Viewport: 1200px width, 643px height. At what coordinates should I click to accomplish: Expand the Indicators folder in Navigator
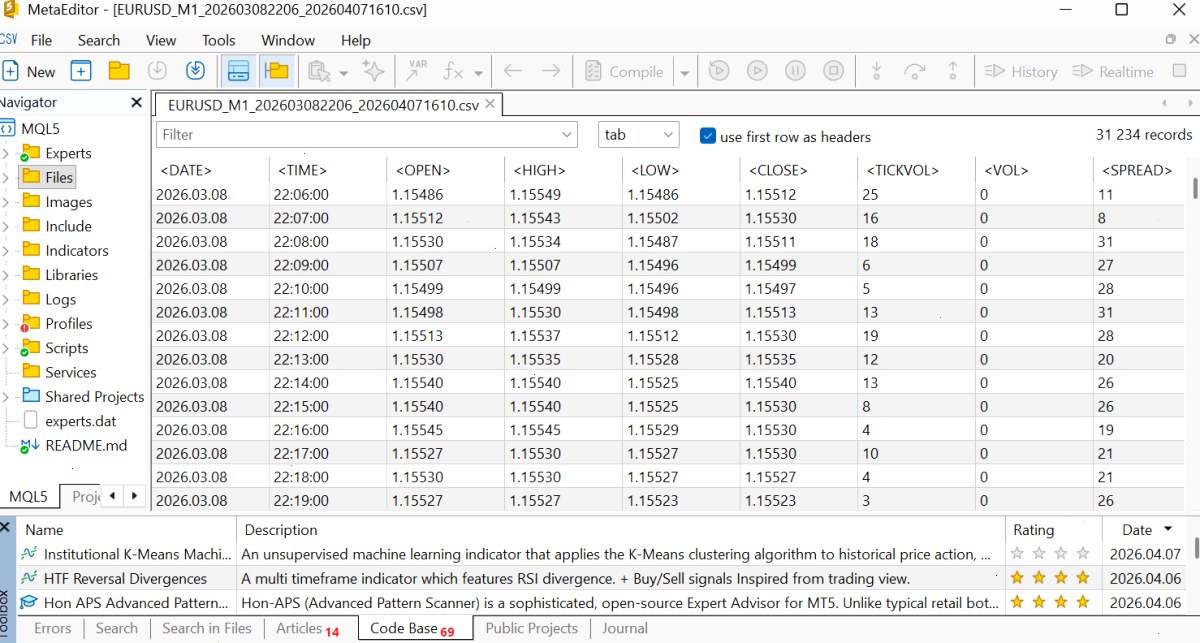(x=6, y=250)
